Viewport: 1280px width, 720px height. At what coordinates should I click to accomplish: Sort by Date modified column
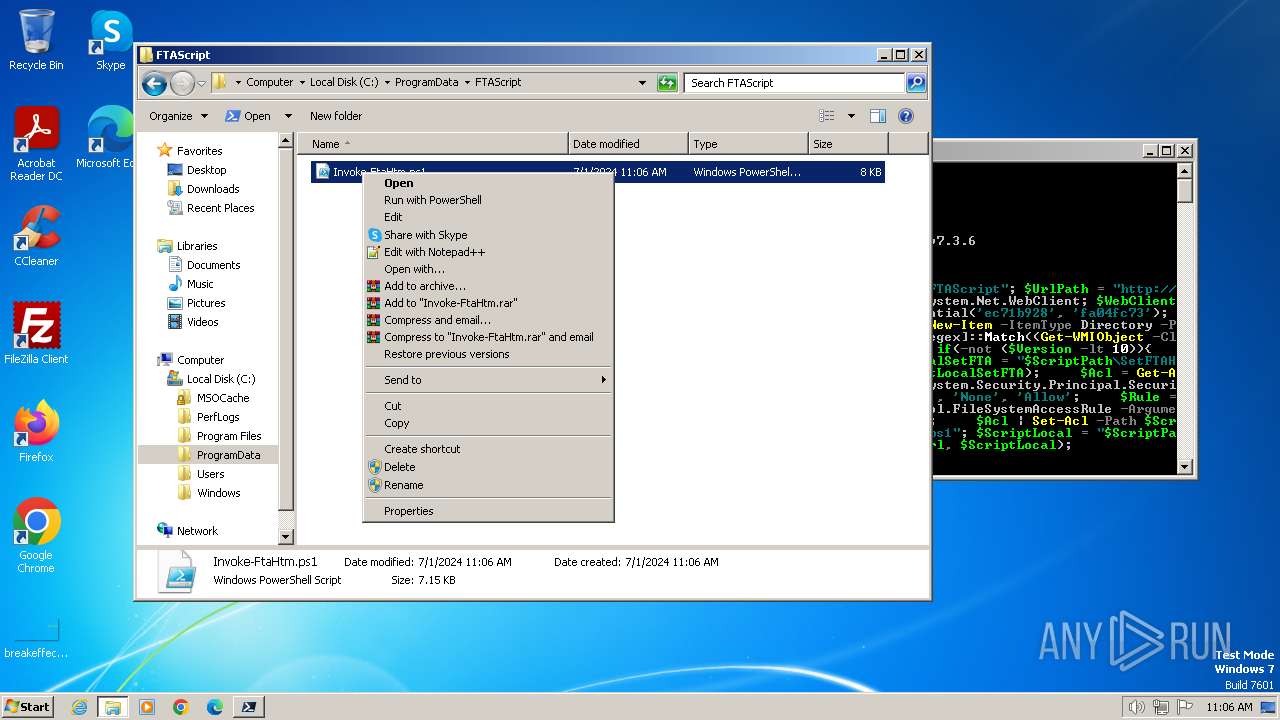coord(628,144)
